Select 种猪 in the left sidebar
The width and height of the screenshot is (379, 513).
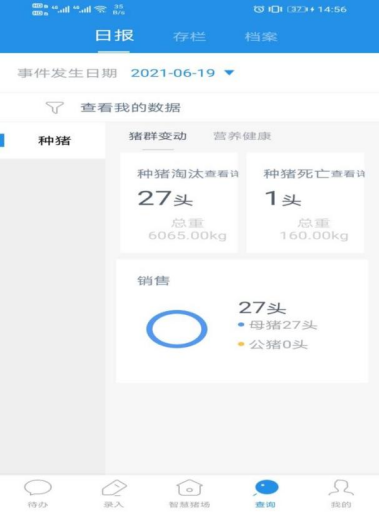(54, 140)
